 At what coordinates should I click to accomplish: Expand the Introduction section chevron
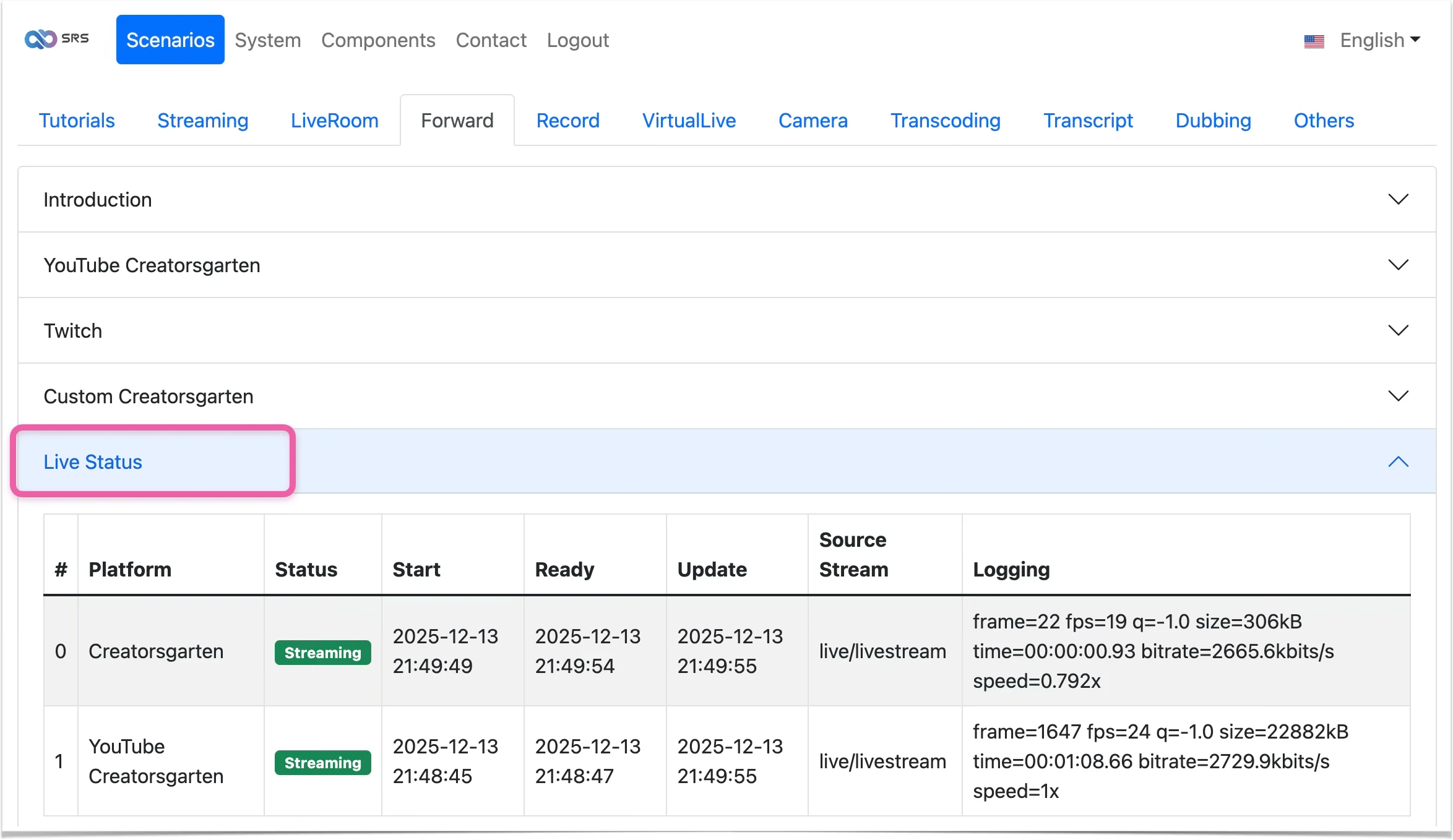(x=1397, y=199)
